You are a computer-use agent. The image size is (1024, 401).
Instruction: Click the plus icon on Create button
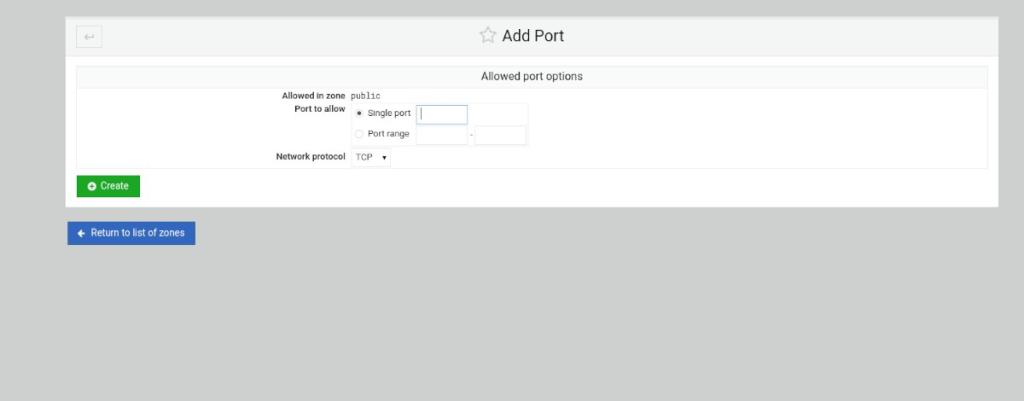click(x=92, y=186)
